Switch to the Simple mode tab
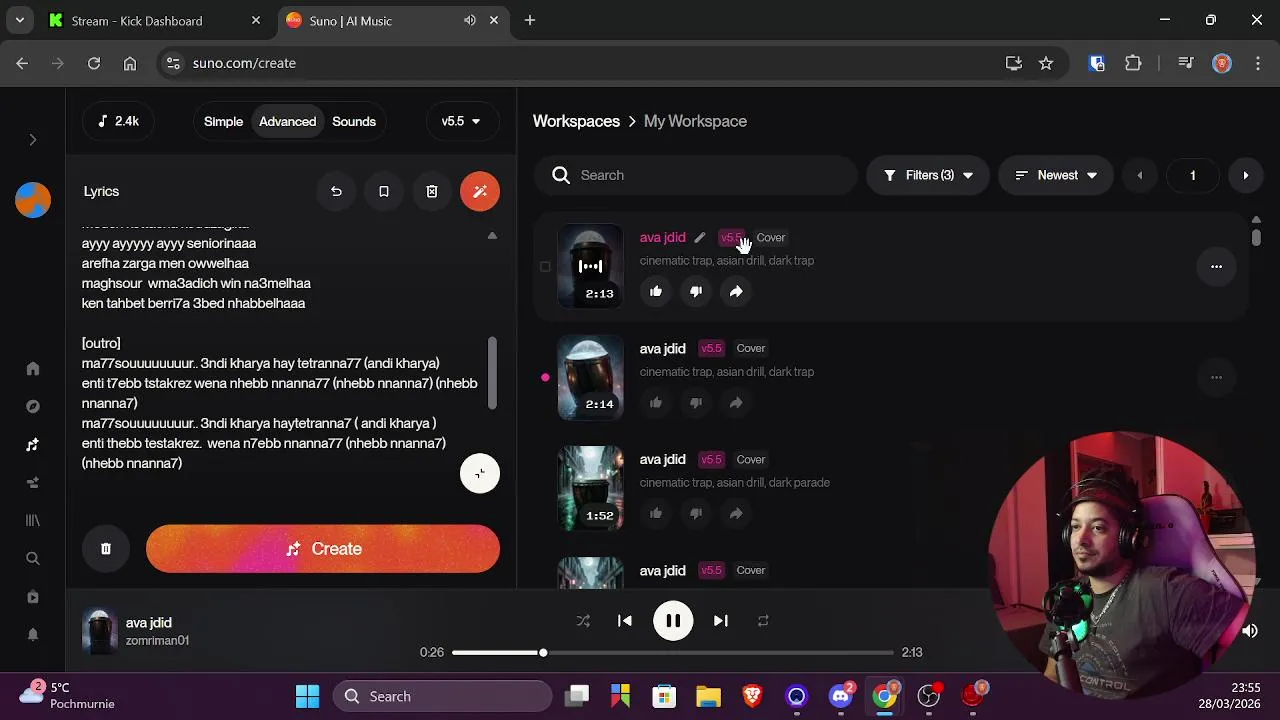 223,121
